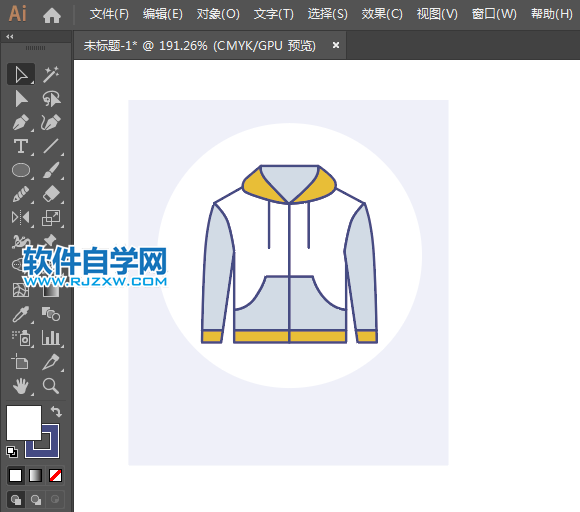
Task: Select the Zoom magnifier tool
Action: (51, 386)
